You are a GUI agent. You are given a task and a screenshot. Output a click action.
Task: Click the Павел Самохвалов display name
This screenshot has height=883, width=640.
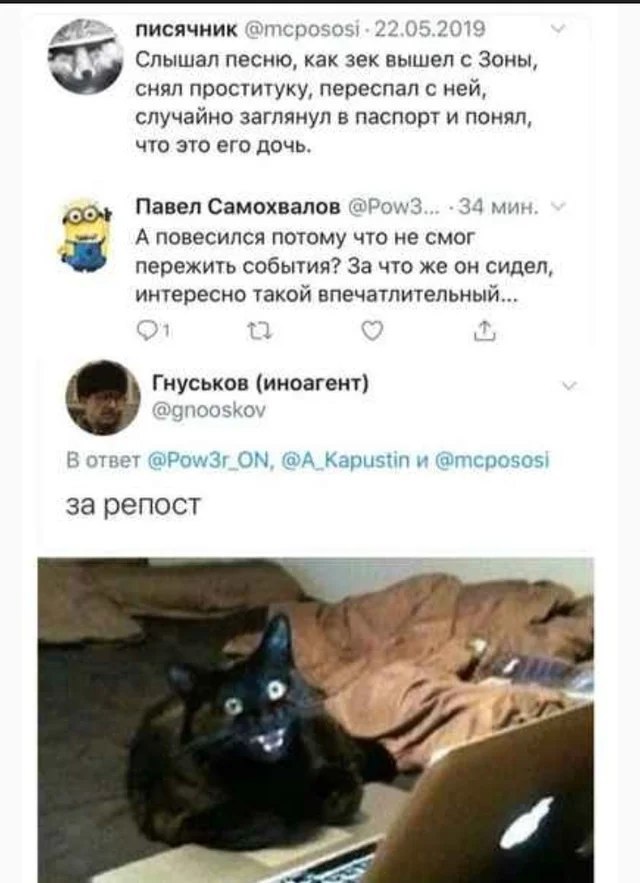[x=238, y=207]
